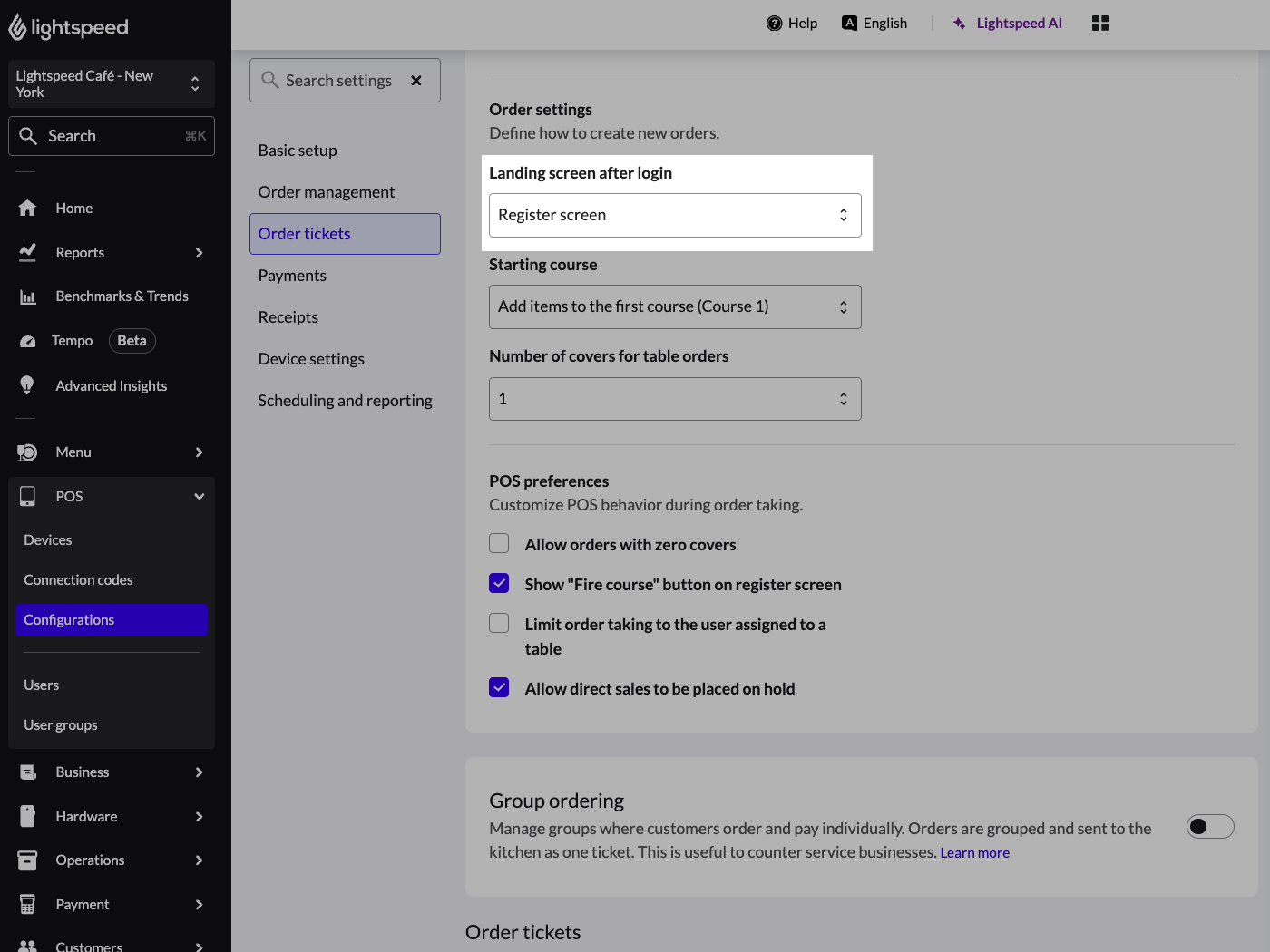Click the Lightspeed logo
The width and height of the screenshot is (1270, 952).
(68, 27)
